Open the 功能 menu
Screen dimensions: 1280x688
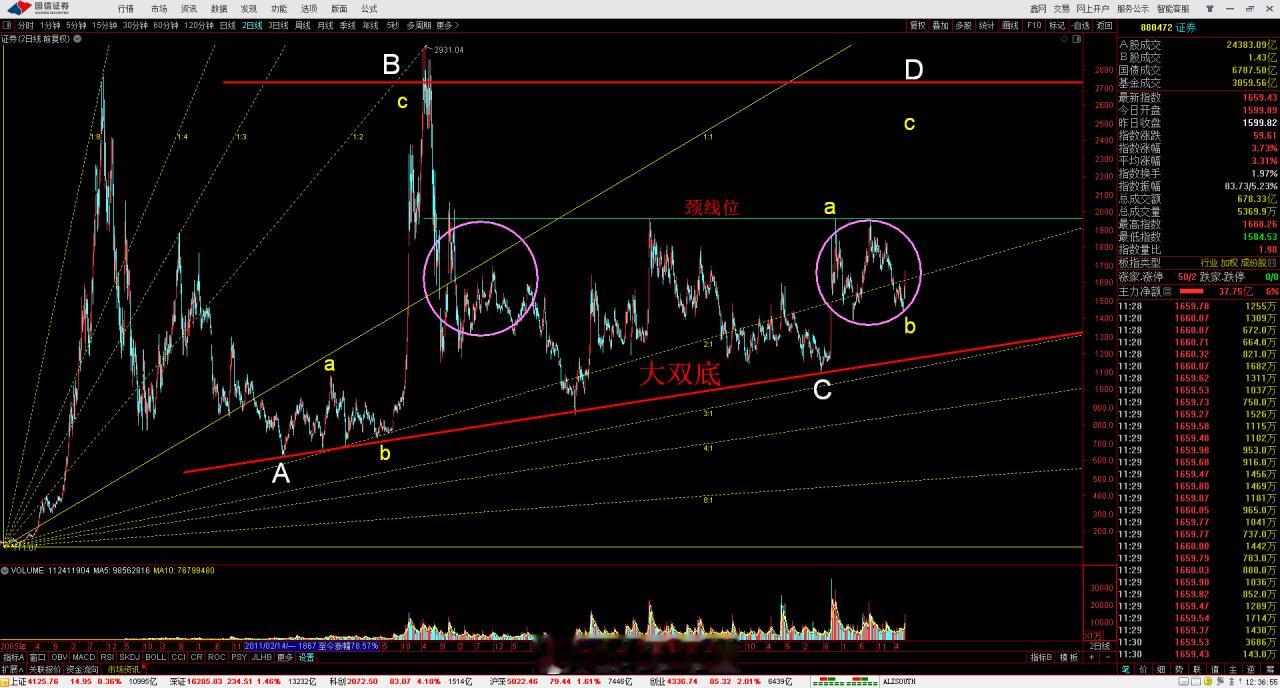279,9
